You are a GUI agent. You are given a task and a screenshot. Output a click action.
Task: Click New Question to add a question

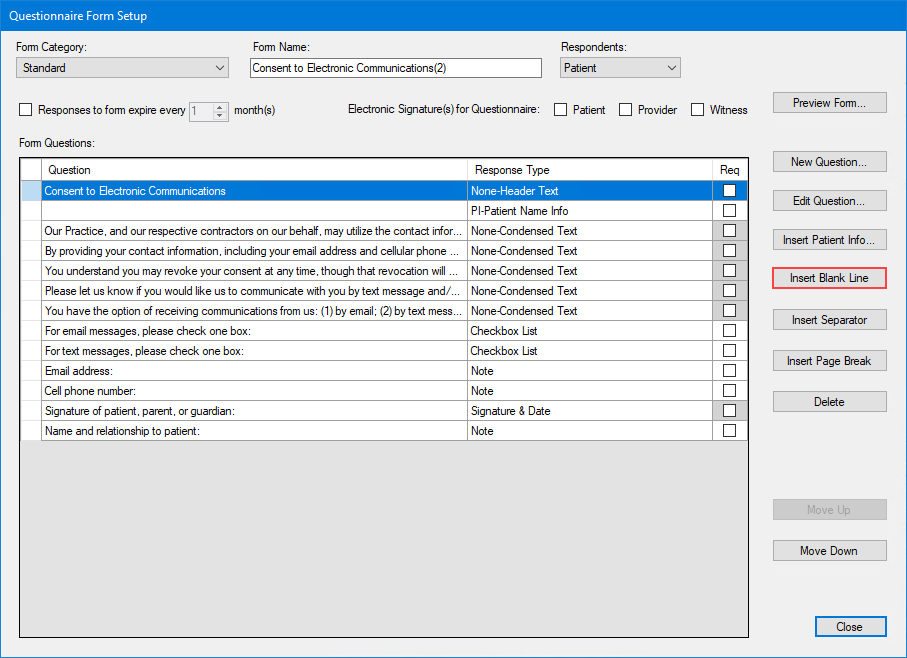tap(829, 161)
